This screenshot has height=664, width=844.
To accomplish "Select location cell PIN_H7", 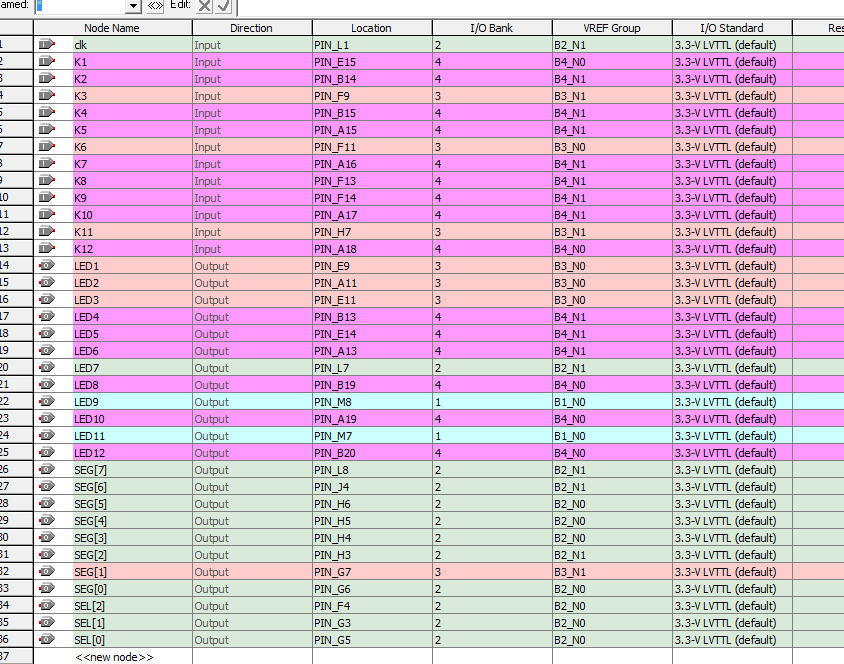I will [x=372, y=232].
